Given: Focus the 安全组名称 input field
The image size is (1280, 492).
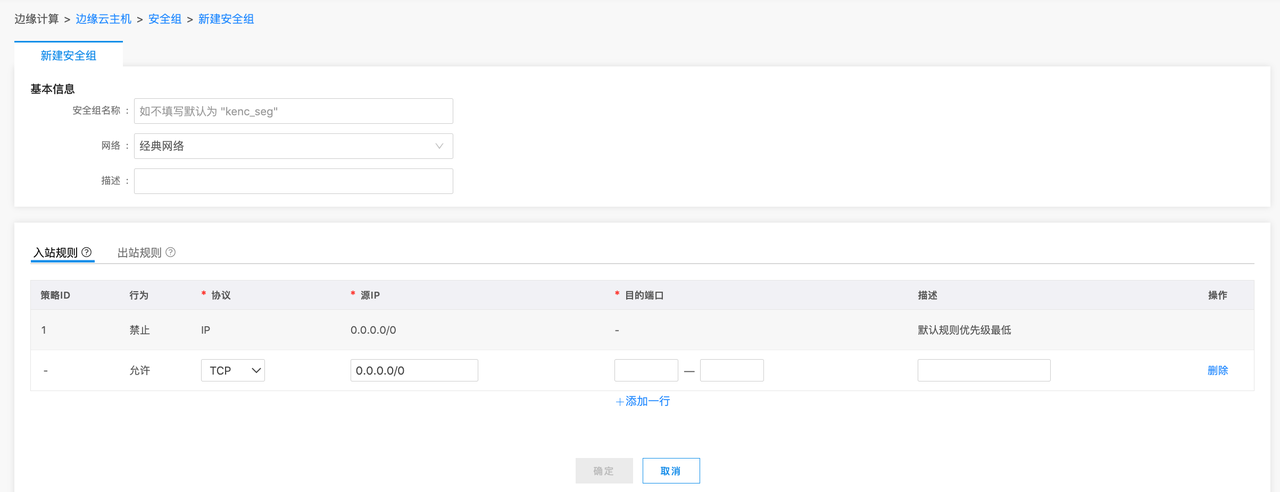Looking at the screenshot, I should coord(293,111).
